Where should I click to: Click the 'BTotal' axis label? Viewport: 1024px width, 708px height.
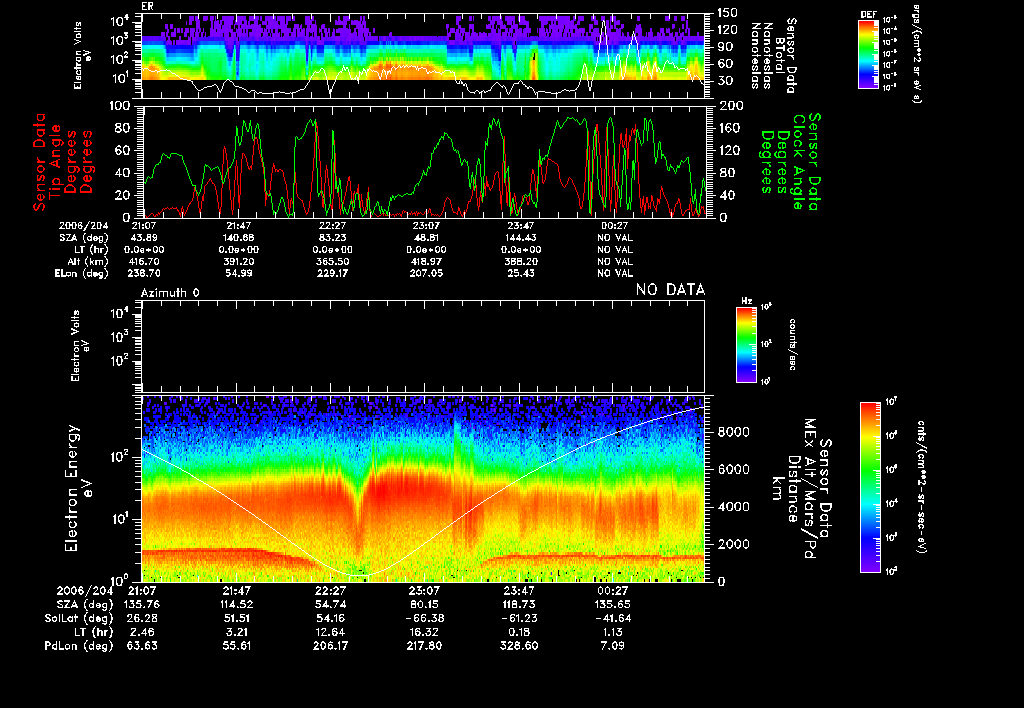point(780,56)
